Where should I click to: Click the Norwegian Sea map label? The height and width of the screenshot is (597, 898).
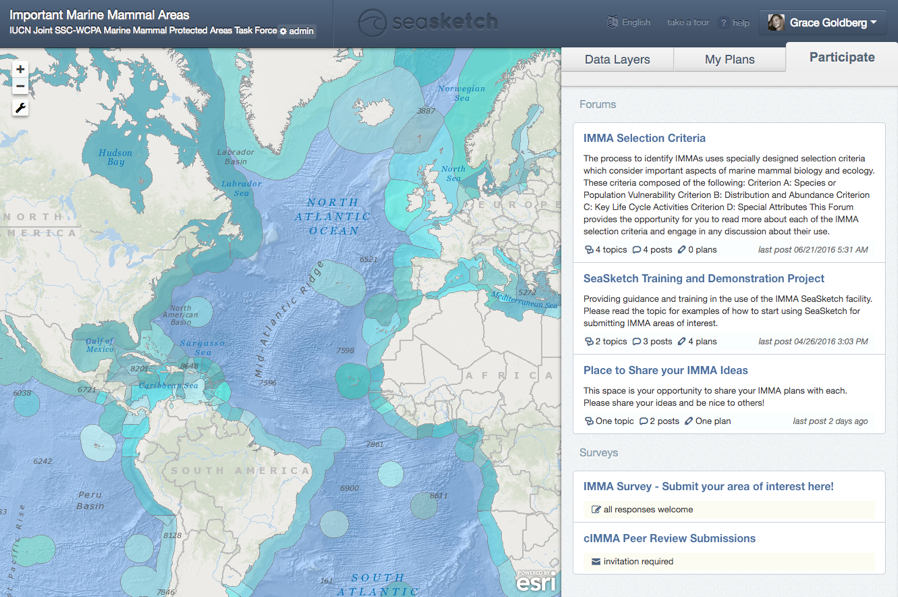(461, 93)
